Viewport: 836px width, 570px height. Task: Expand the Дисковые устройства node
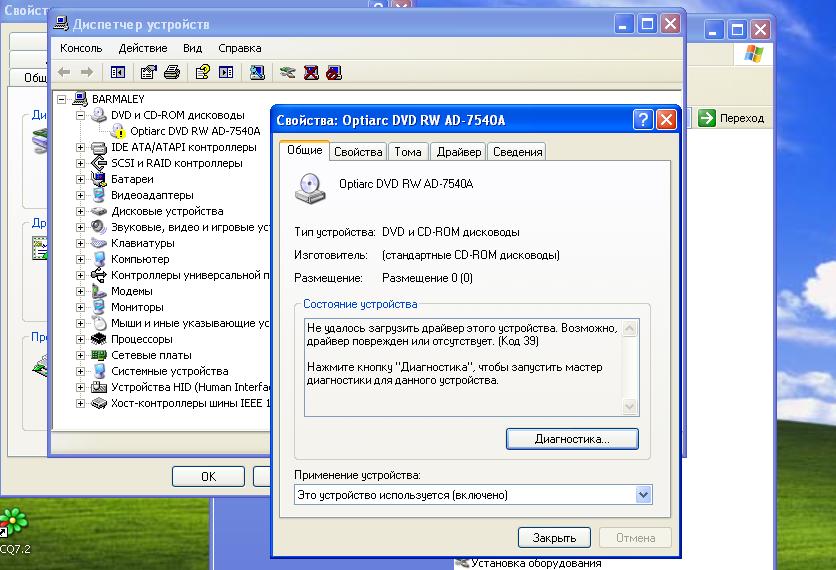[80, 211]
